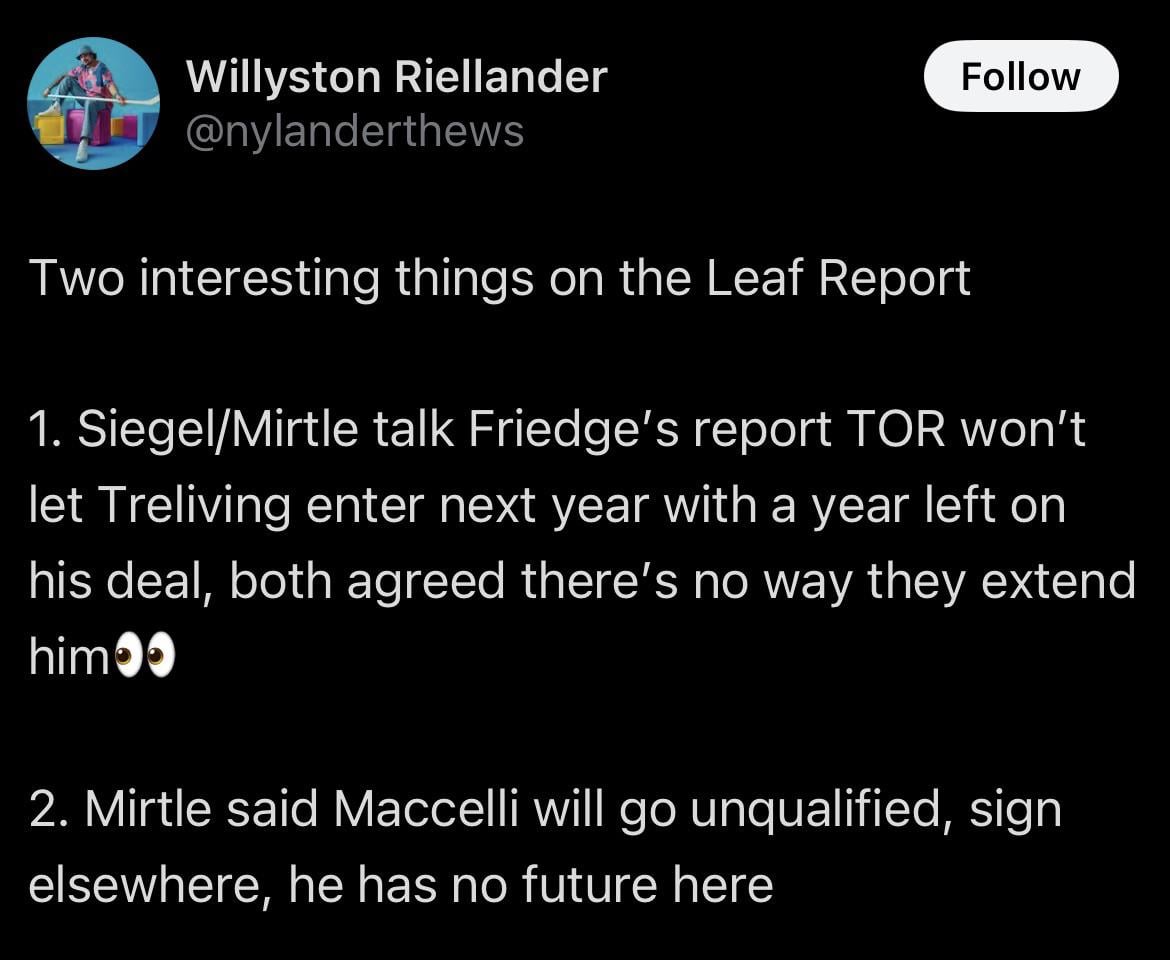Click the numbered item 1 in the tweet
This screenshot has height=960, width=1170.
(46, 428)
